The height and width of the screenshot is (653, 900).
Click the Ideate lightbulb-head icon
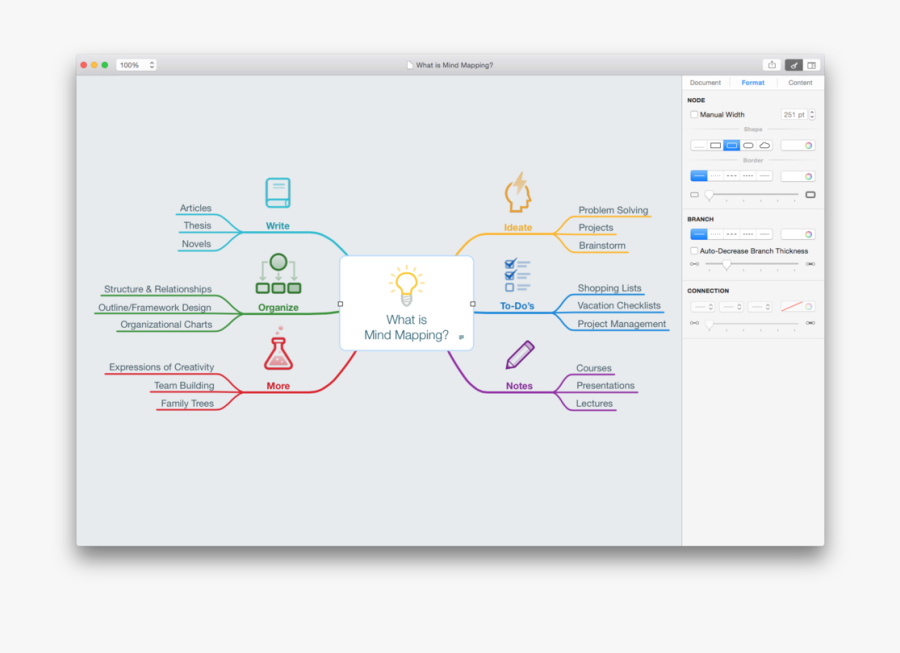point(517,189)
